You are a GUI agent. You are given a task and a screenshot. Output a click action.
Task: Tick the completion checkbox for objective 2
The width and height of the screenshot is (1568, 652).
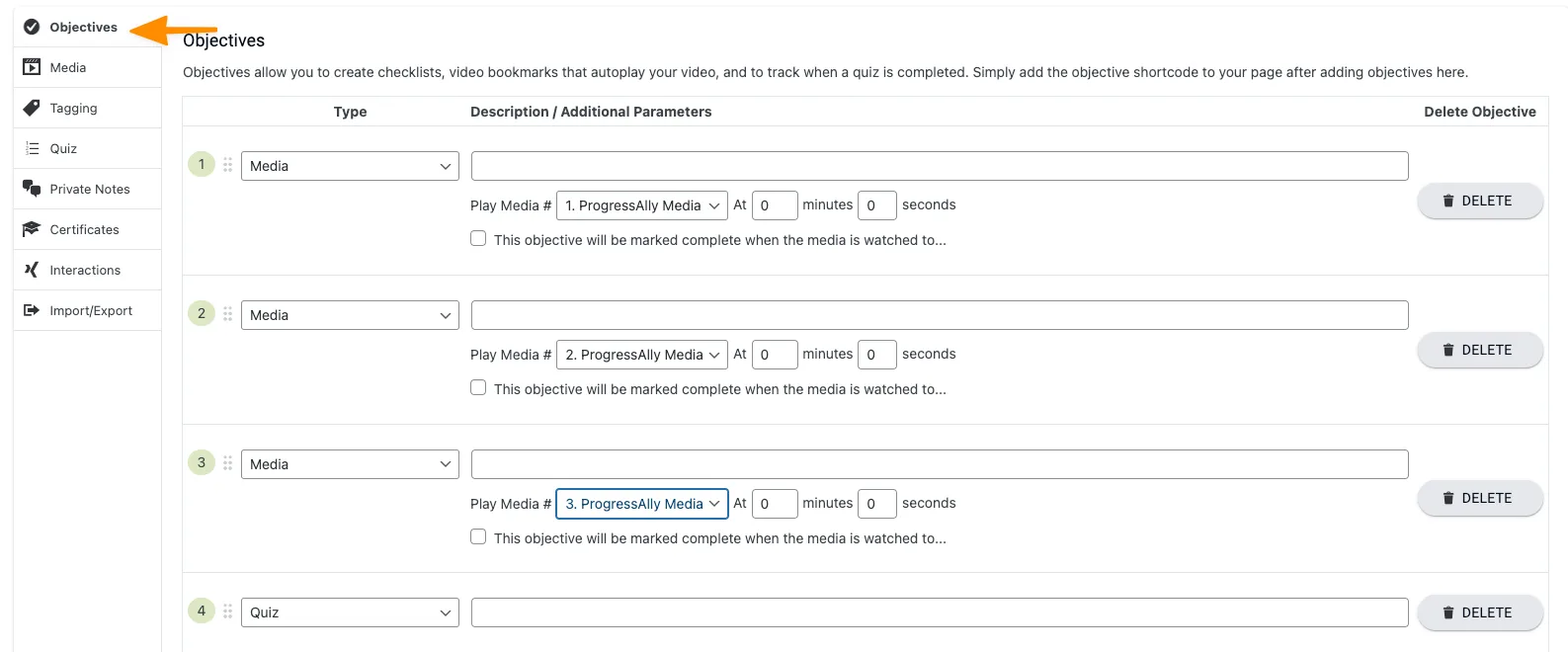click(478, 388)
